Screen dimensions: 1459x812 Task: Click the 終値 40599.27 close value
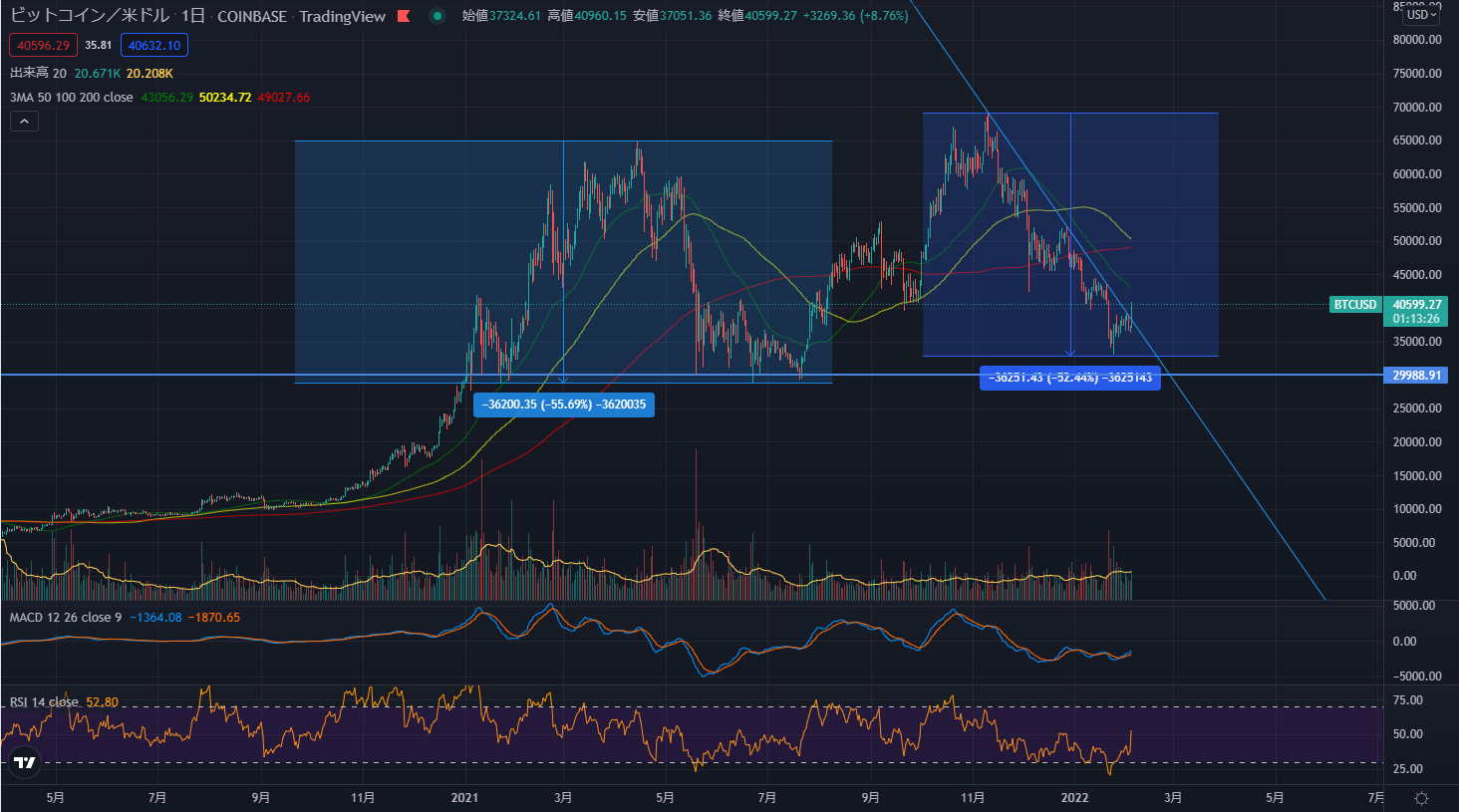click(757, 16)
